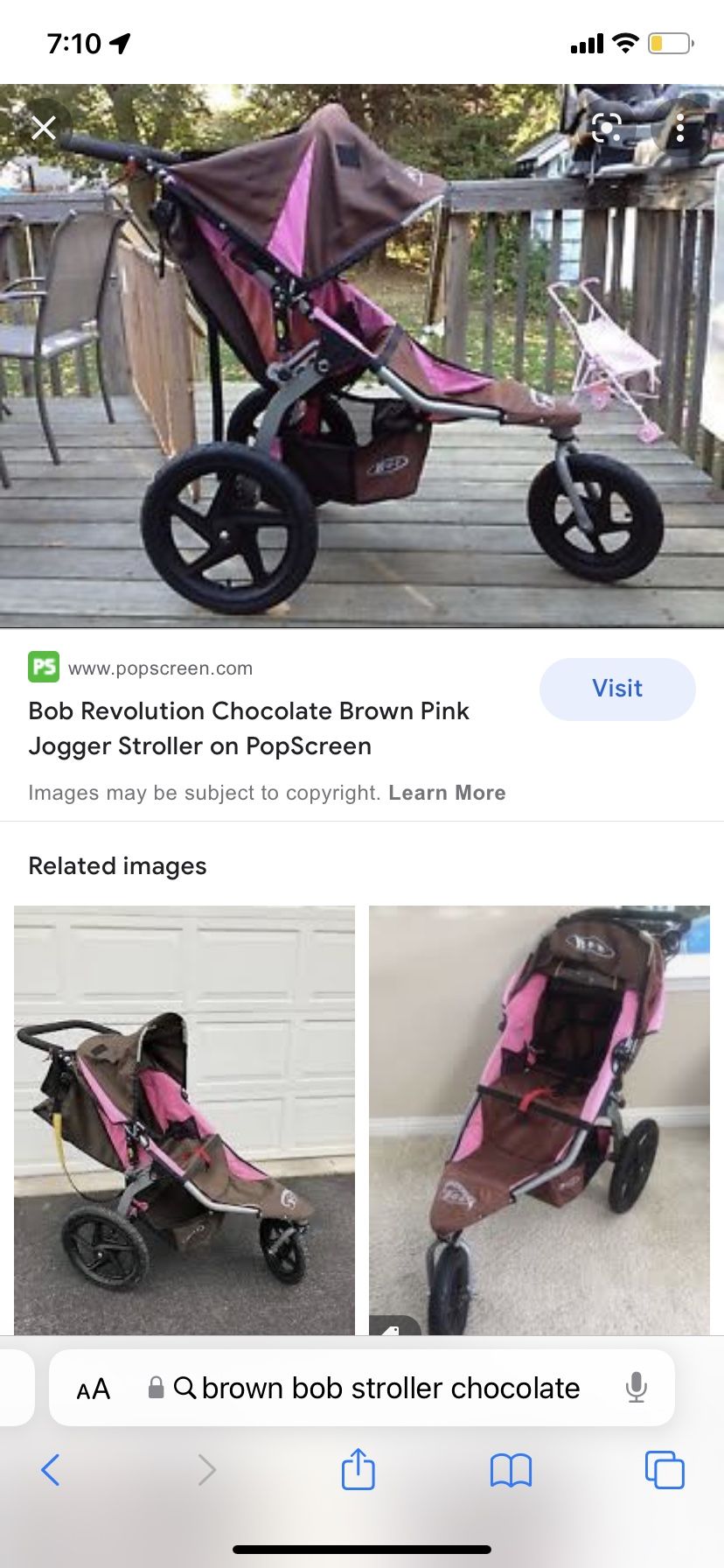Show open tabs with tabs icon

point(665,1470)
